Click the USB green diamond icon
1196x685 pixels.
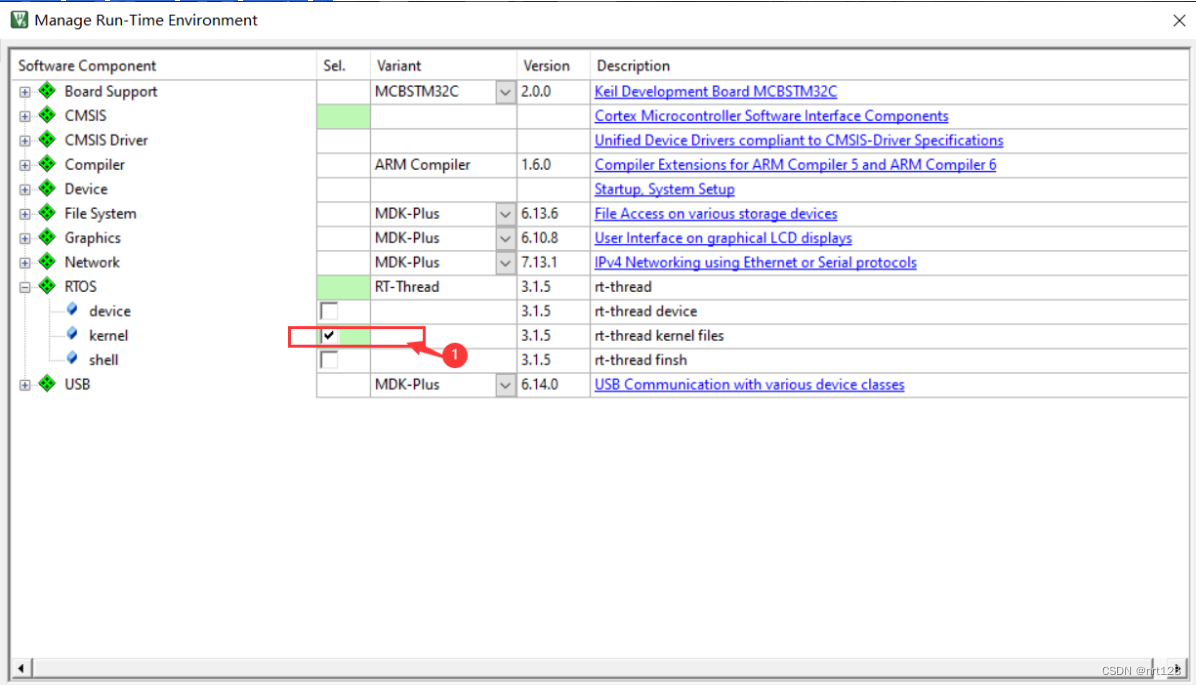coord(47,384)
